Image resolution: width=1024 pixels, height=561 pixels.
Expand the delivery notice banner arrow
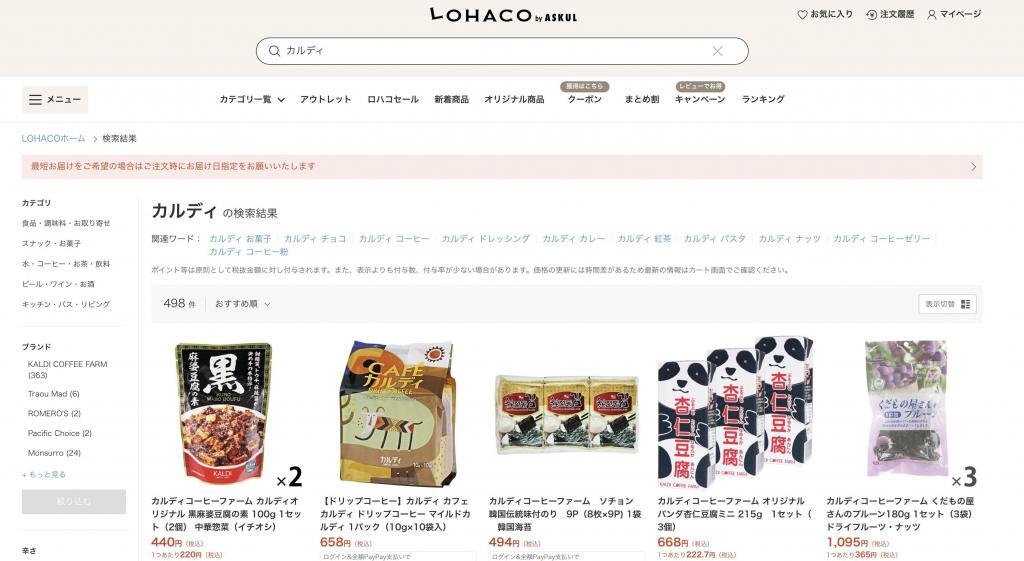coord(973,167)
